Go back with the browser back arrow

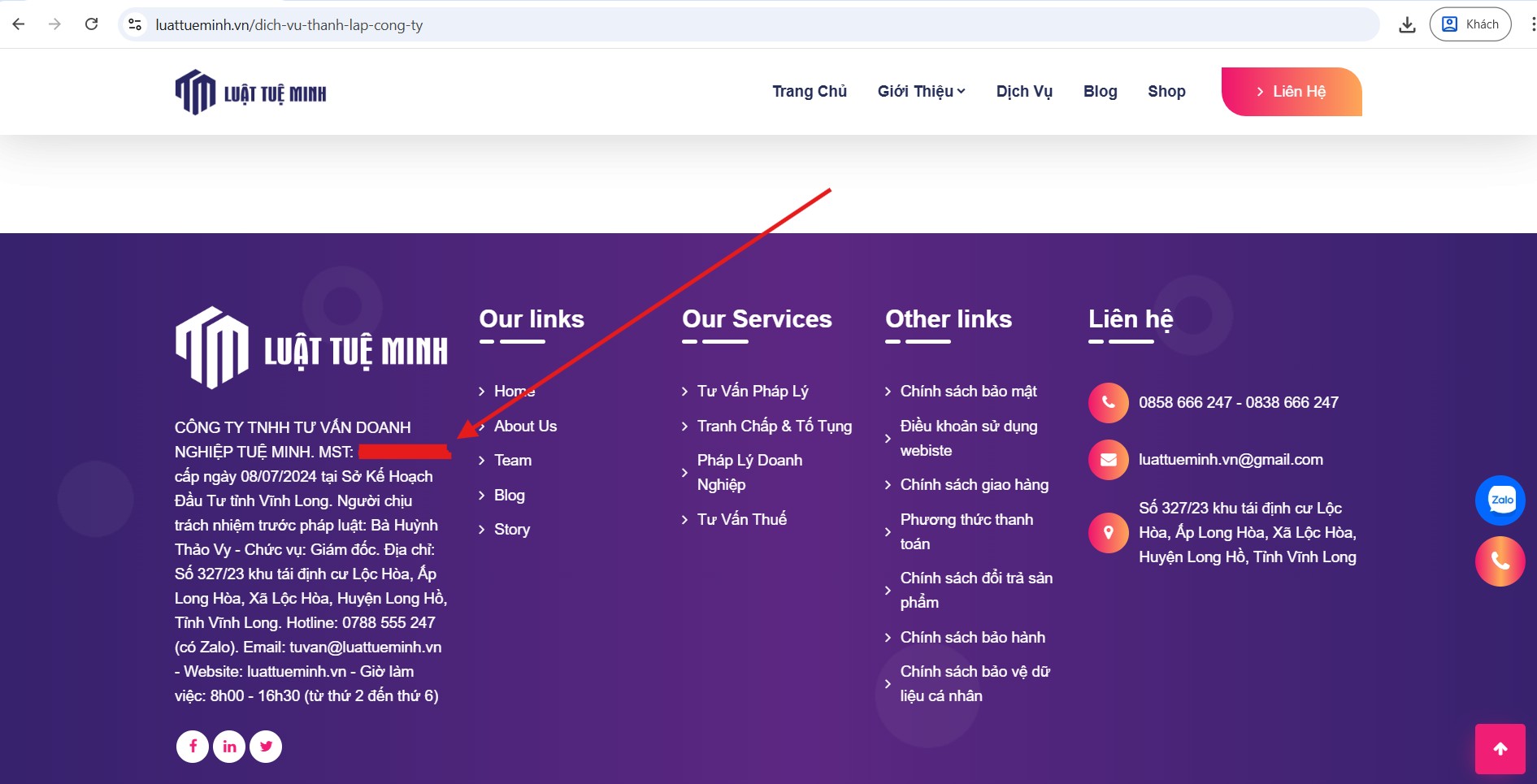pyautogui.click(x=19, y=24)
